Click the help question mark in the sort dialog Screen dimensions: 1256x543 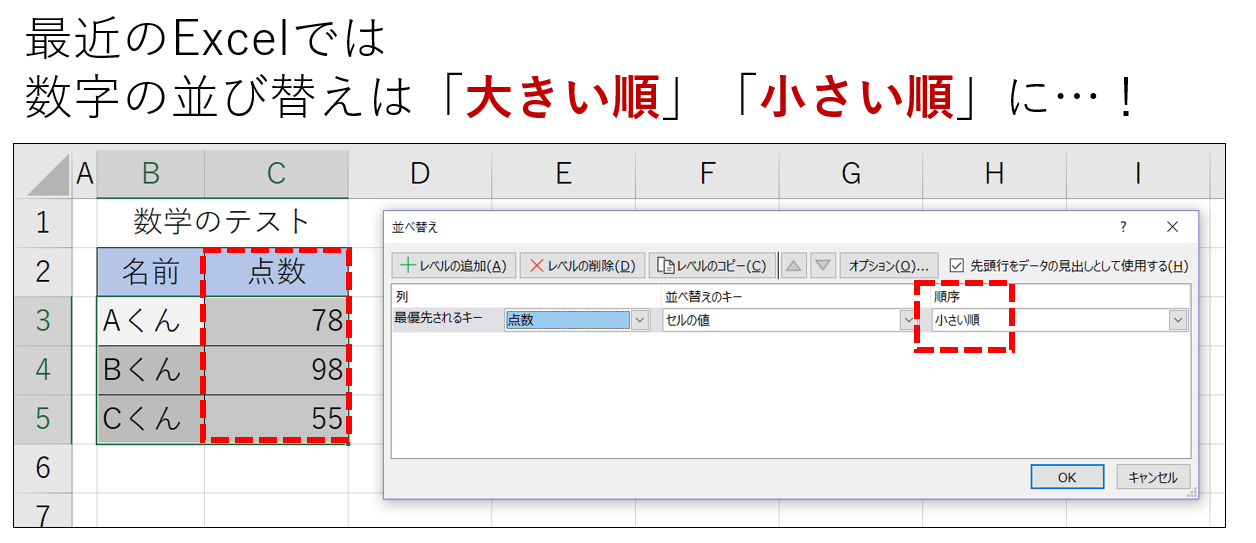click(x=1123, y=227)
